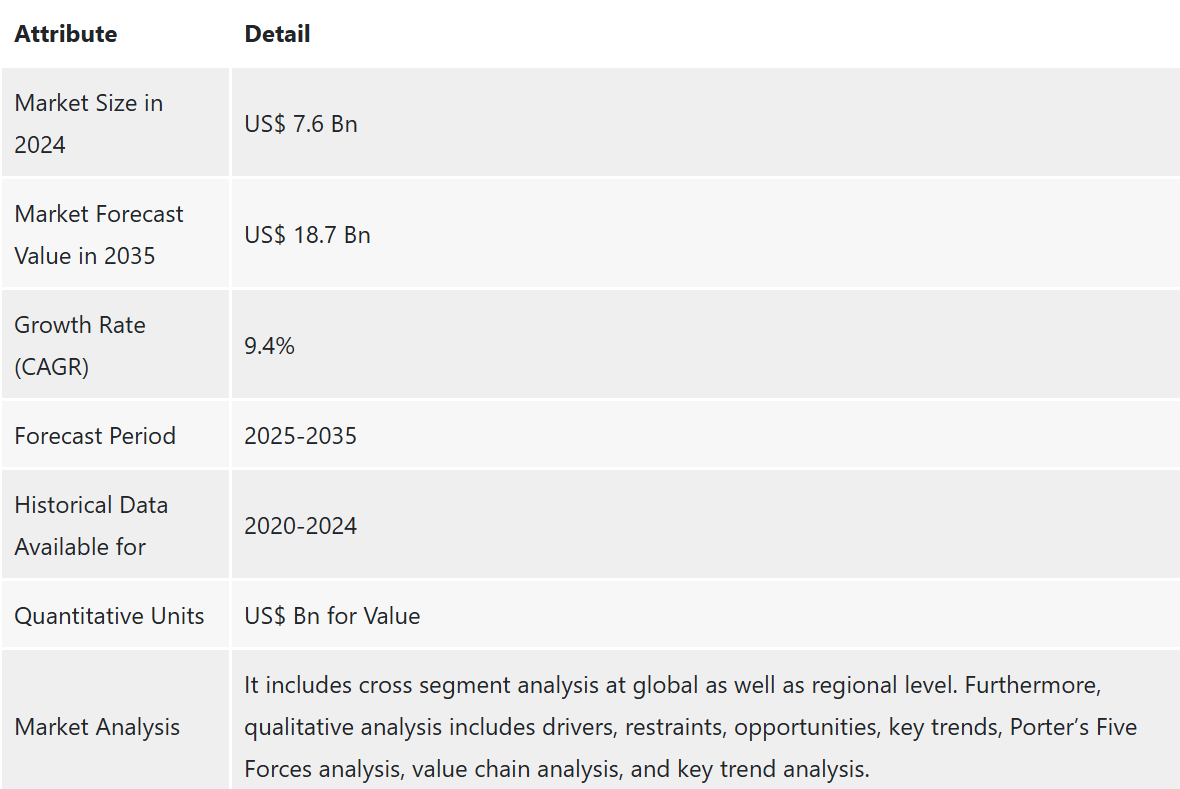Select the 2025-2035 forecast period value
Viewport: 1180px width, 789px height.
click(300, 436)
